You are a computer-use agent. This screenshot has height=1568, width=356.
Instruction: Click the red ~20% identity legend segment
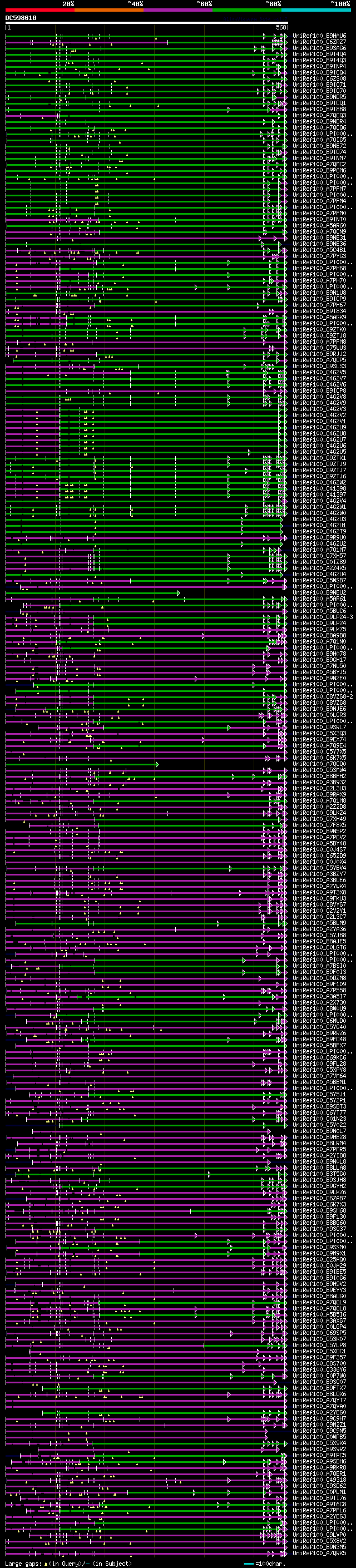40,11
